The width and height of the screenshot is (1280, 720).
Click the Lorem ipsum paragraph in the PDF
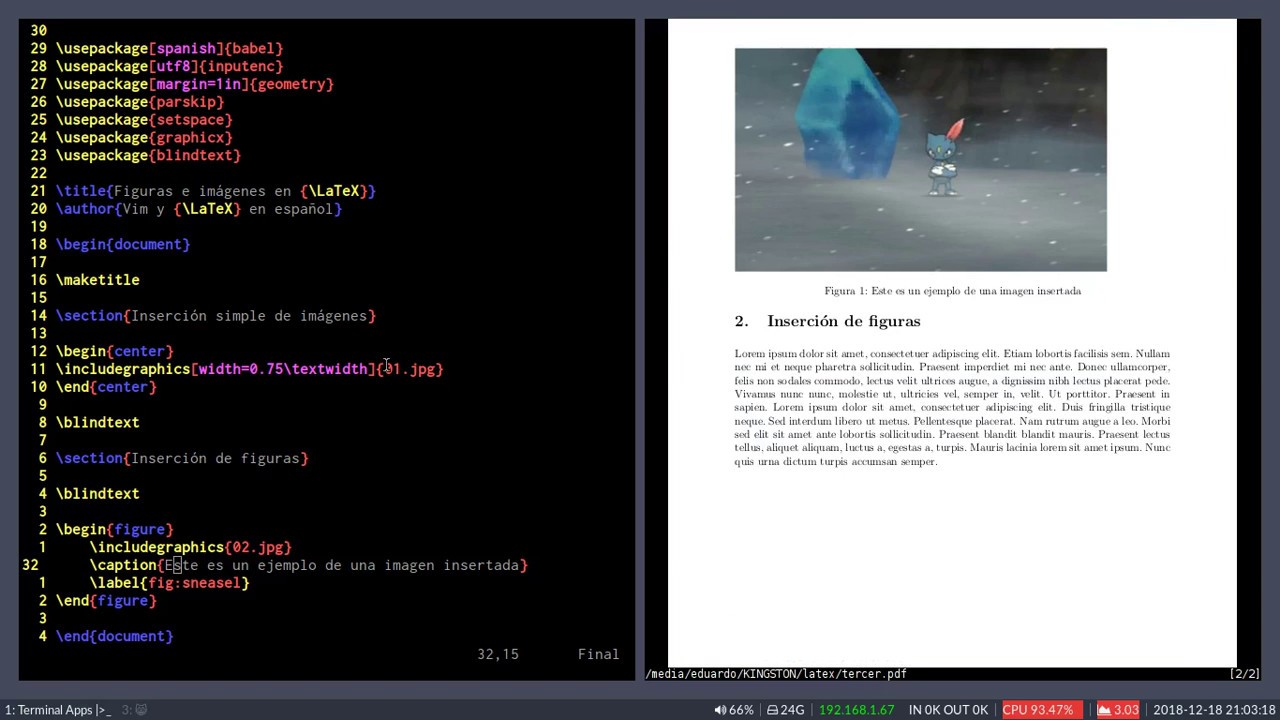(952, 407)
